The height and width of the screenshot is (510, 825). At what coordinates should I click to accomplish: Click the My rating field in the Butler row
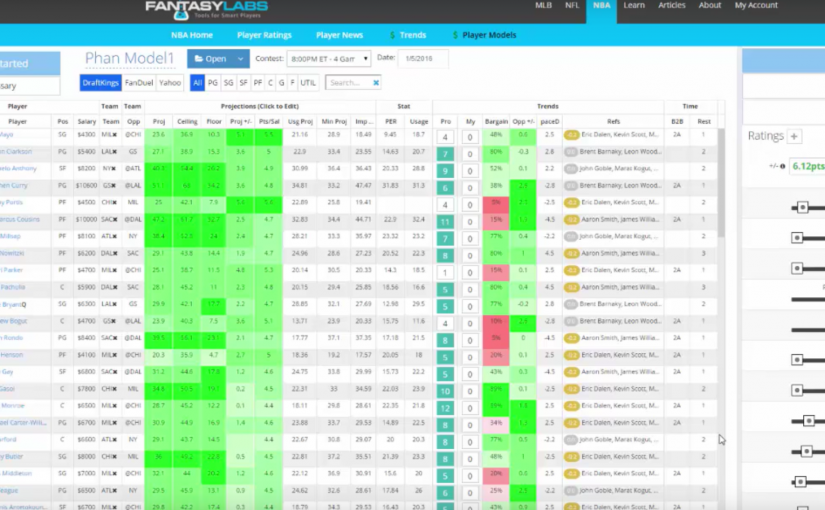pyautogui.click(x=470, y=459)
